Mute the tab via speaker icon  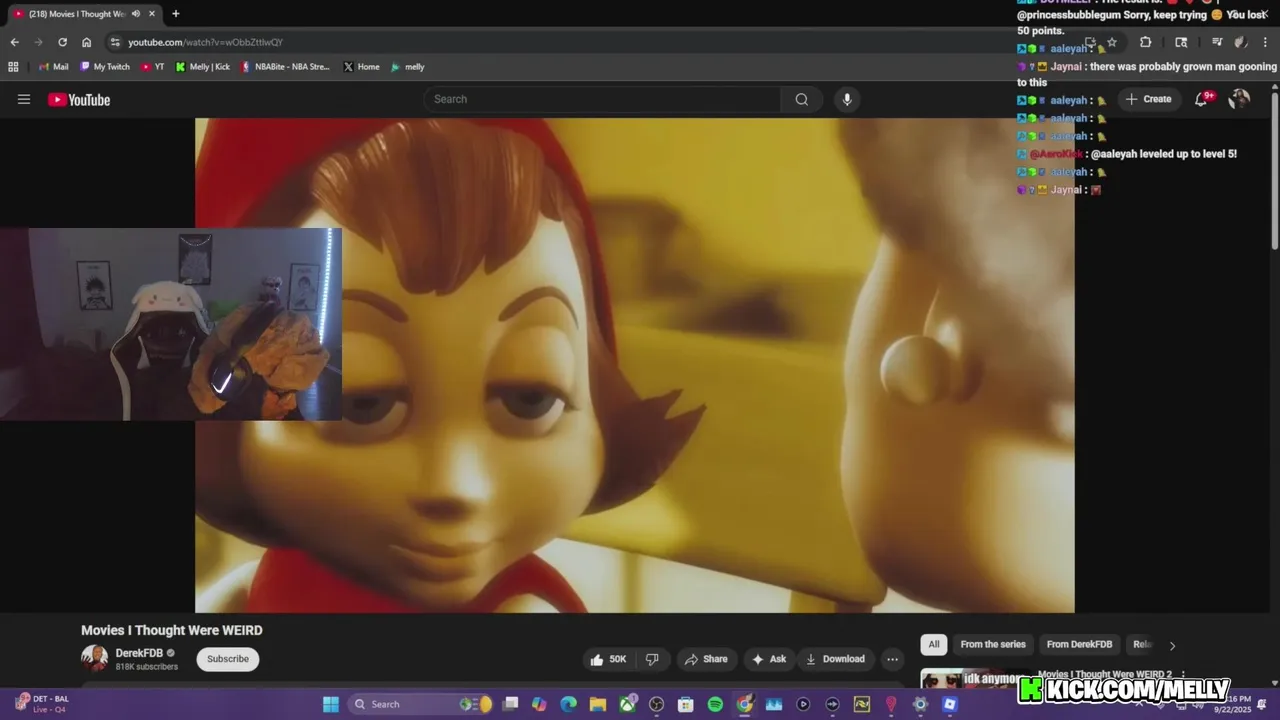point(136,14)
